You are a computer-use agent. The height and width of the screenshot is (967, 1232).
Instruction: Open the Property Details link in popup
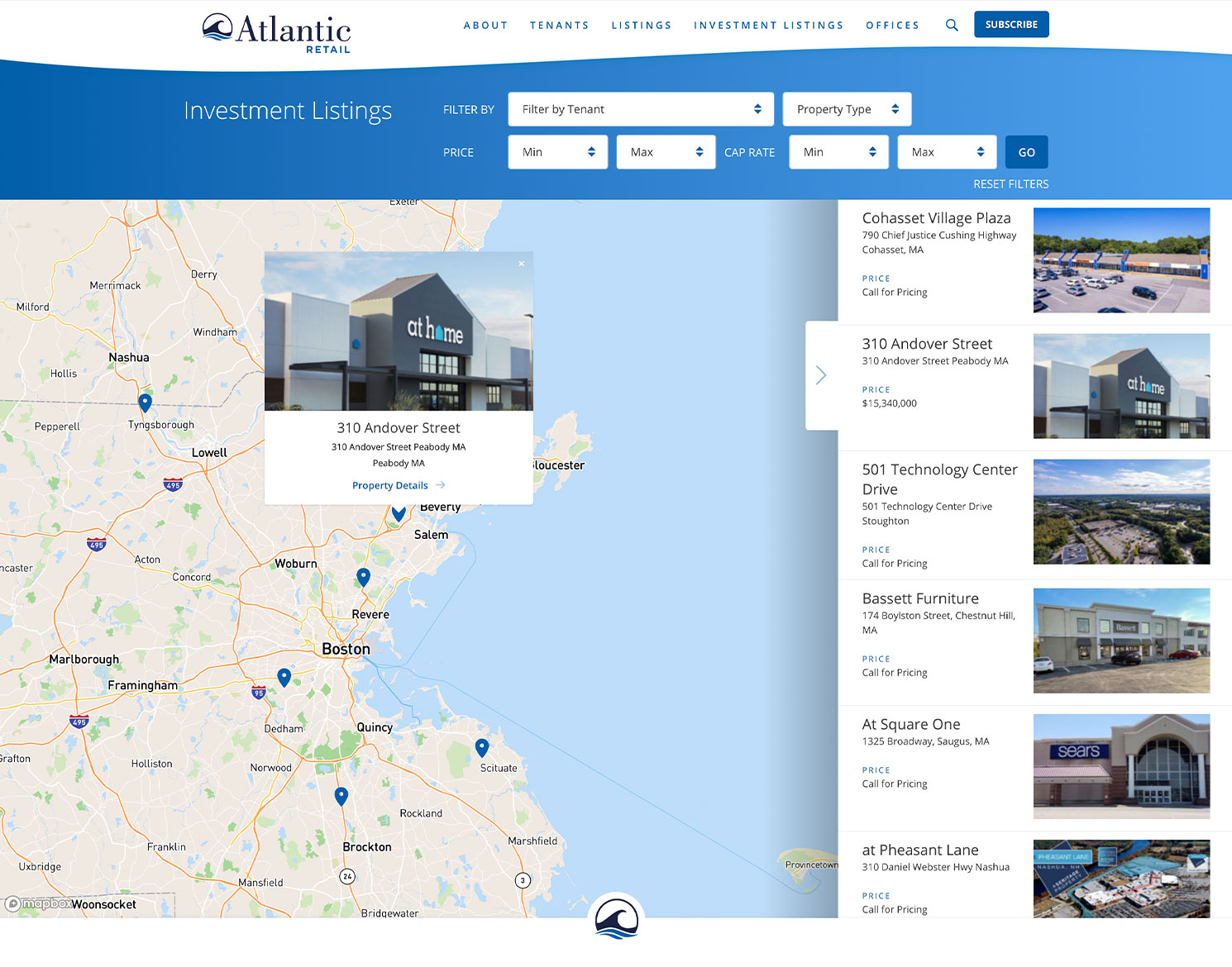[x=399, y=485]
